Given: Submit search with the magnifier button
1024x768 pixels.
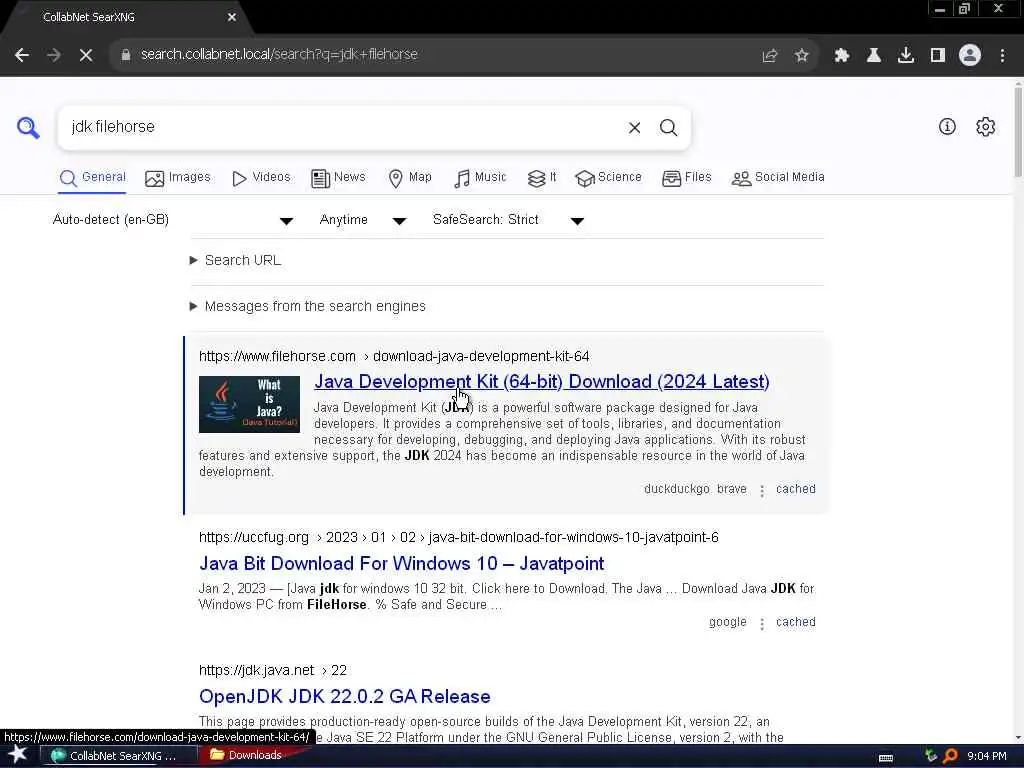Looking at the screenshot, I should [x=668, y=127].
